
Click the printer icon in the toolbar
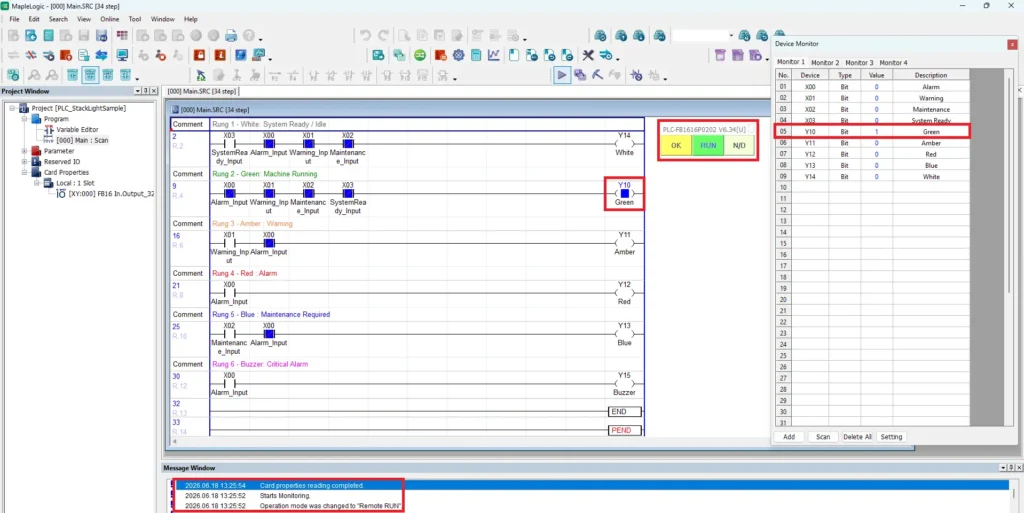[231, 35]
